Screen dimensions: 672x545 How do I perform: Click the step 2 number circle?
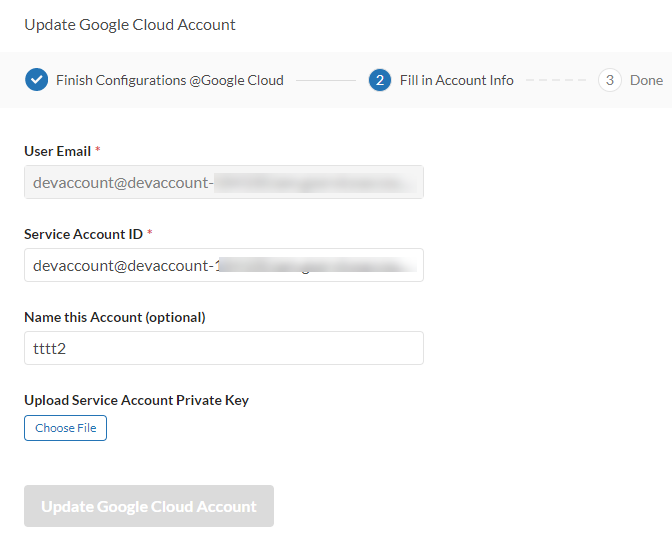[x=379, y=80]
